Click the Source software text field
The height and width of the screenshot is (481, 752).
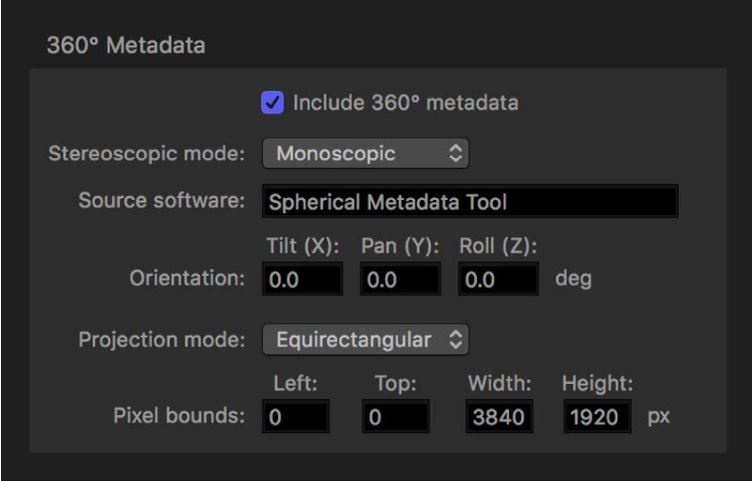pyautogui.click(x=470, y=201)
